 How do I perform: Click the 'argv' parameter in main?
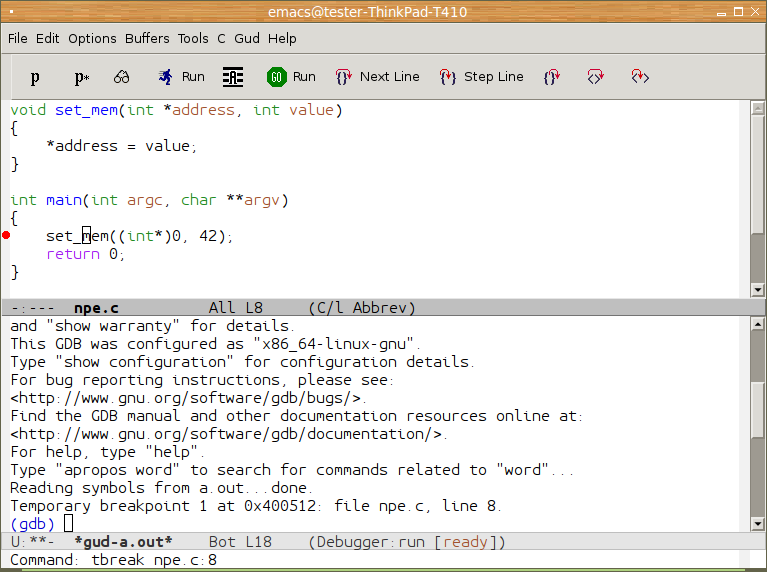(x=262, y=200)
